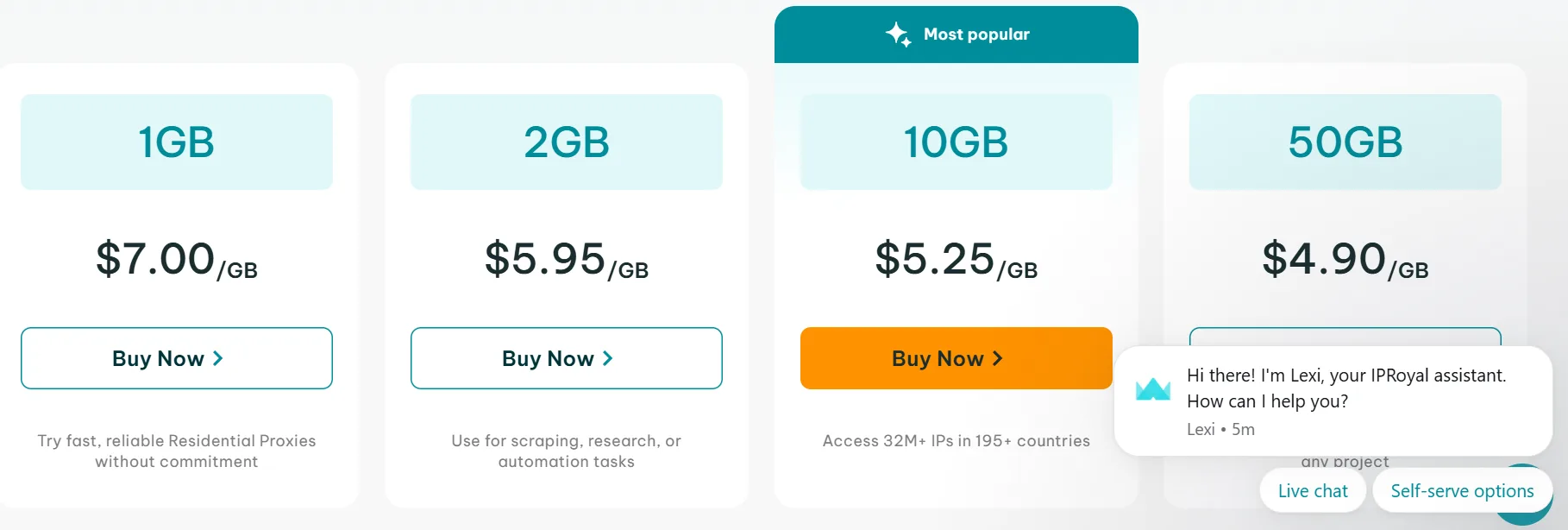Viewport: 1568px width, 530px height.
Task: Click Buy Now for the 1GB plan
Action: pos(176,357)
